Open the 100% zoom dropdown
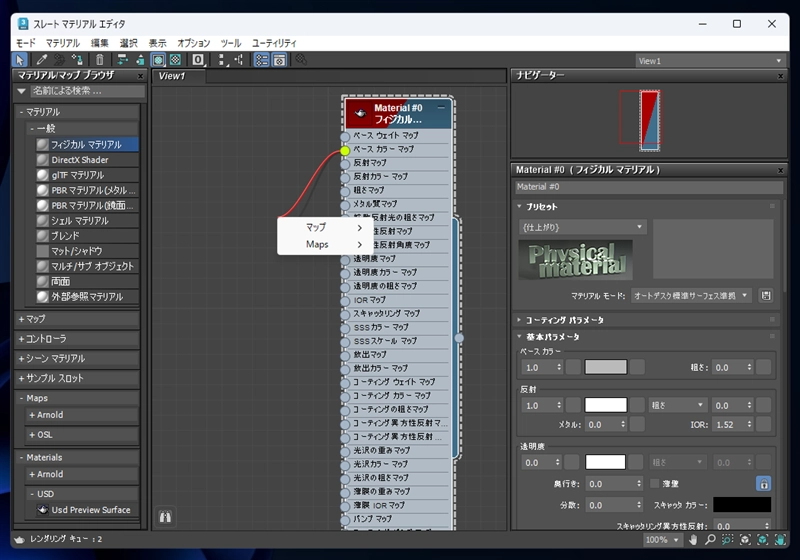This screenshot has height=560, width=800. tap(663, 540)
